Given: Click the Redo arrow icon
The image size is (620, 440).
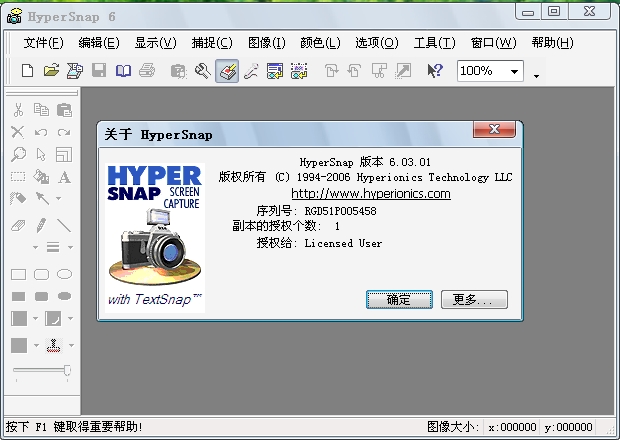Looking at the screenshot, I should [x=64, y=132].
